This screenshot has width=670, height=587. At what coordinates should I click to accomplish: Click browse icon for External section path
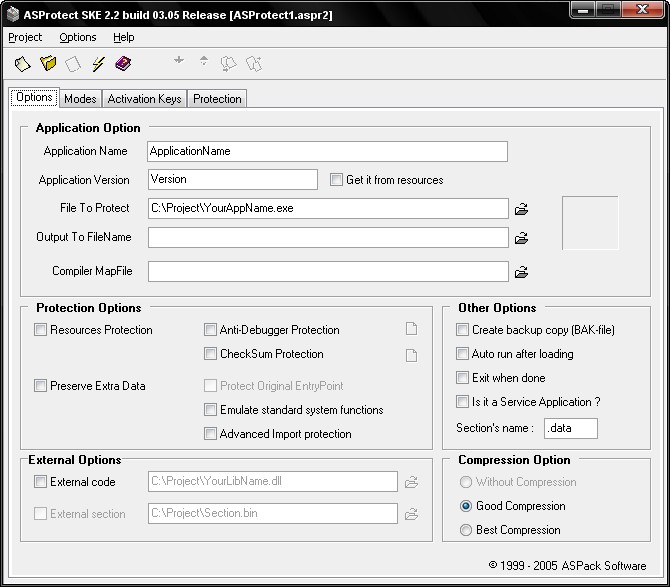[x=411, y=514]
